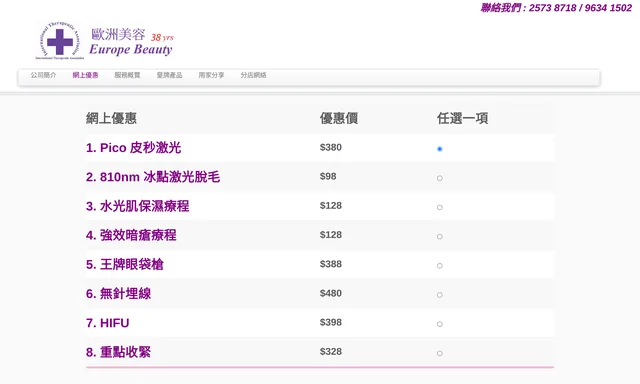
Task: Select the 810nm 冰點激光脫毛 radio button
Action: (x=440, y=178)
